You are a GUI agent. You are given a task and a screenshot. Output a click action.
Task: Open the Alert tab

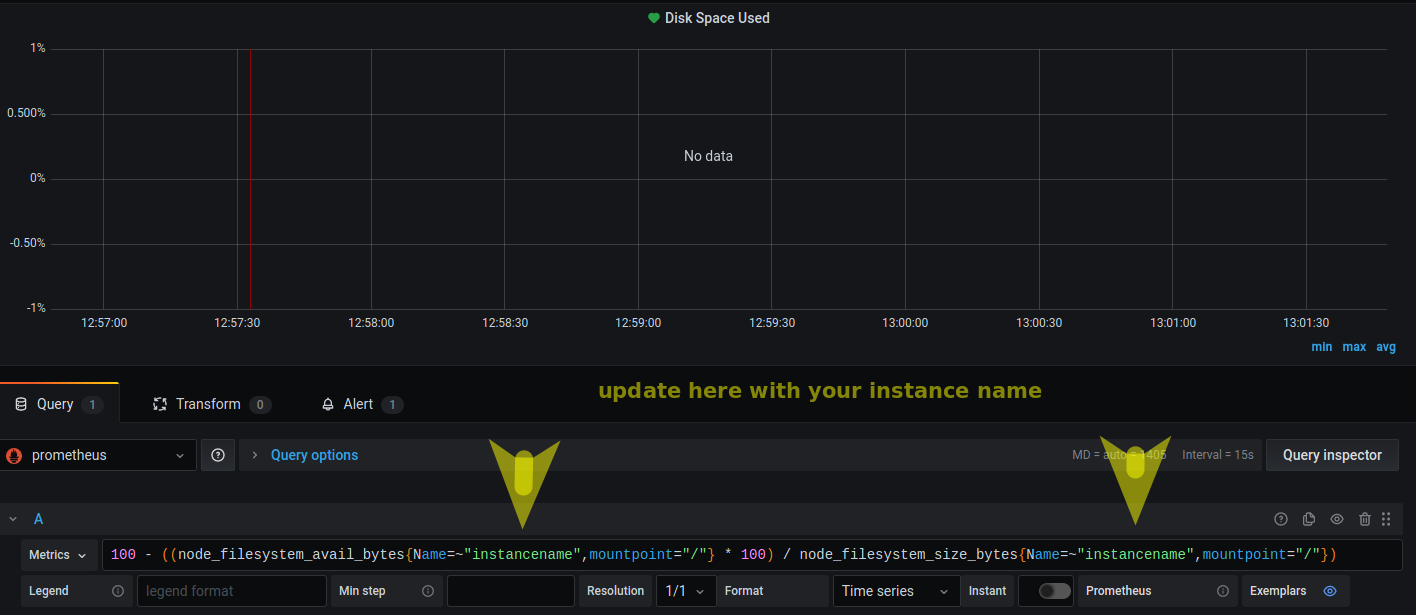pos(358,404)
